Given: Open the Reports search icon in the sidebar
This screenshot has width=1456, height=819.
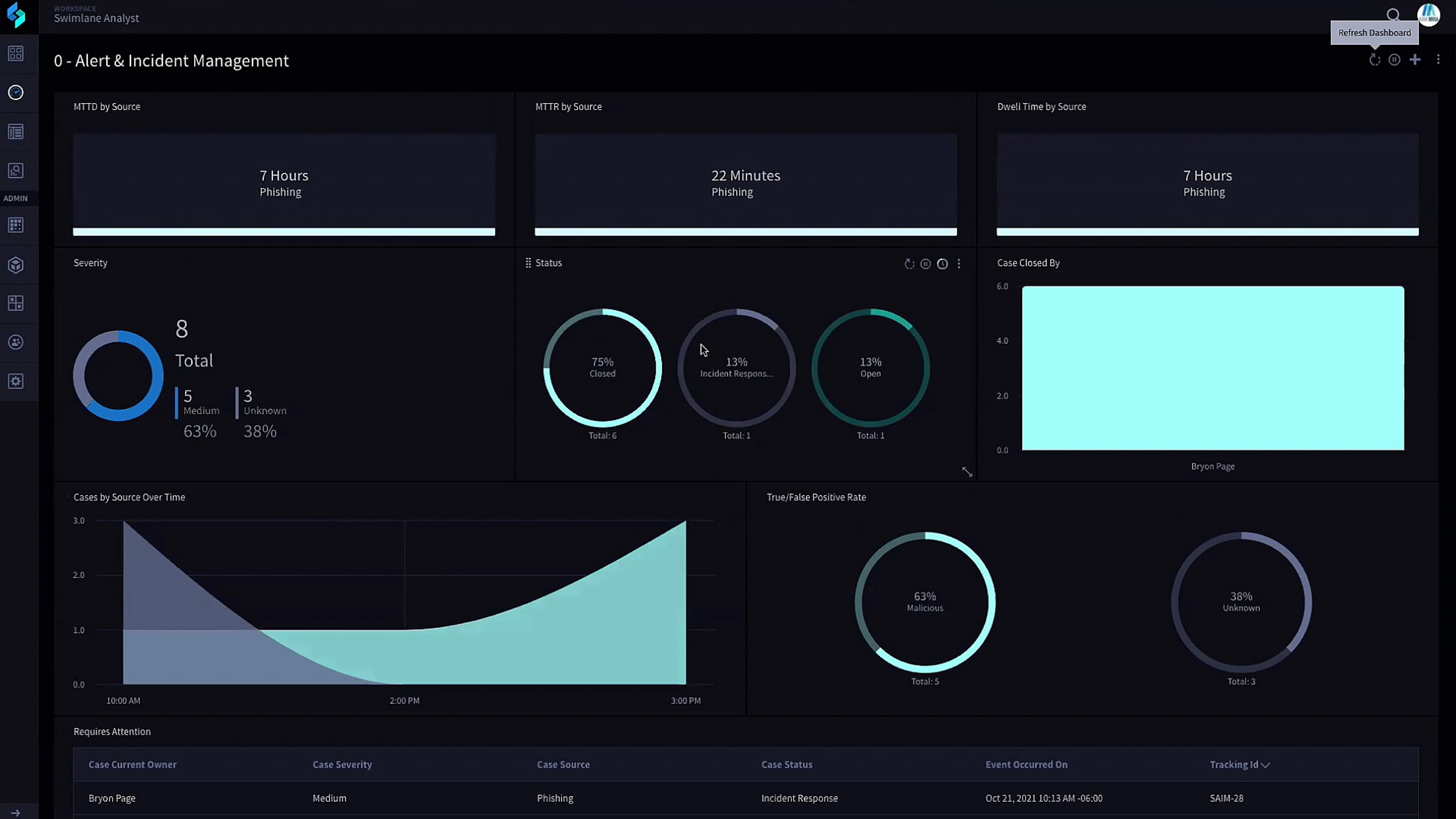Looking at the screenshot, I should [x=16, y=170].
